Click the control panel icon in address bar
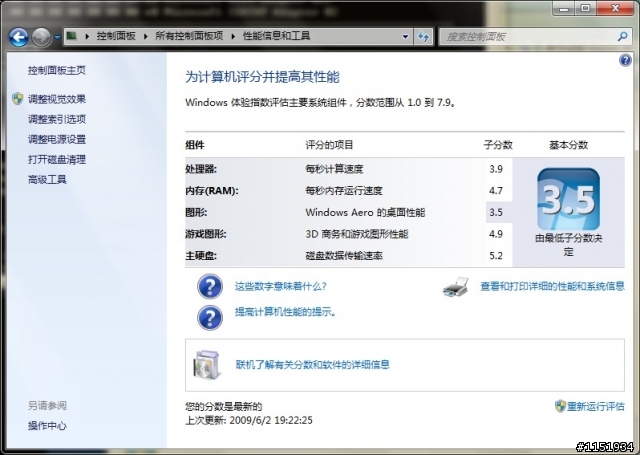Screen dimensions: 640x455 [72, 36]
